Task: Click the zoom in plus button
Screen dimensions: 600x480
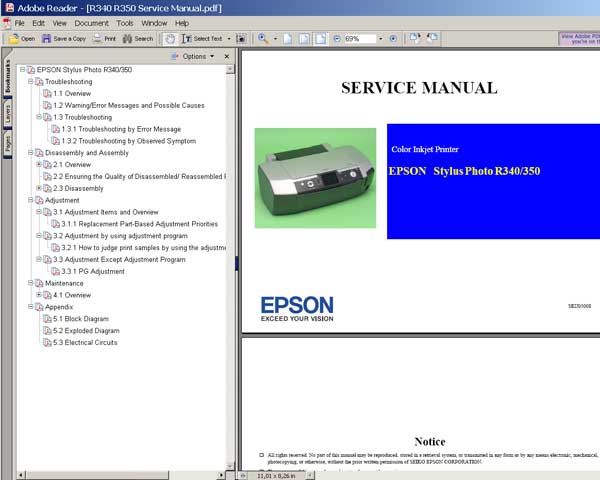Action: coord(393,39)
